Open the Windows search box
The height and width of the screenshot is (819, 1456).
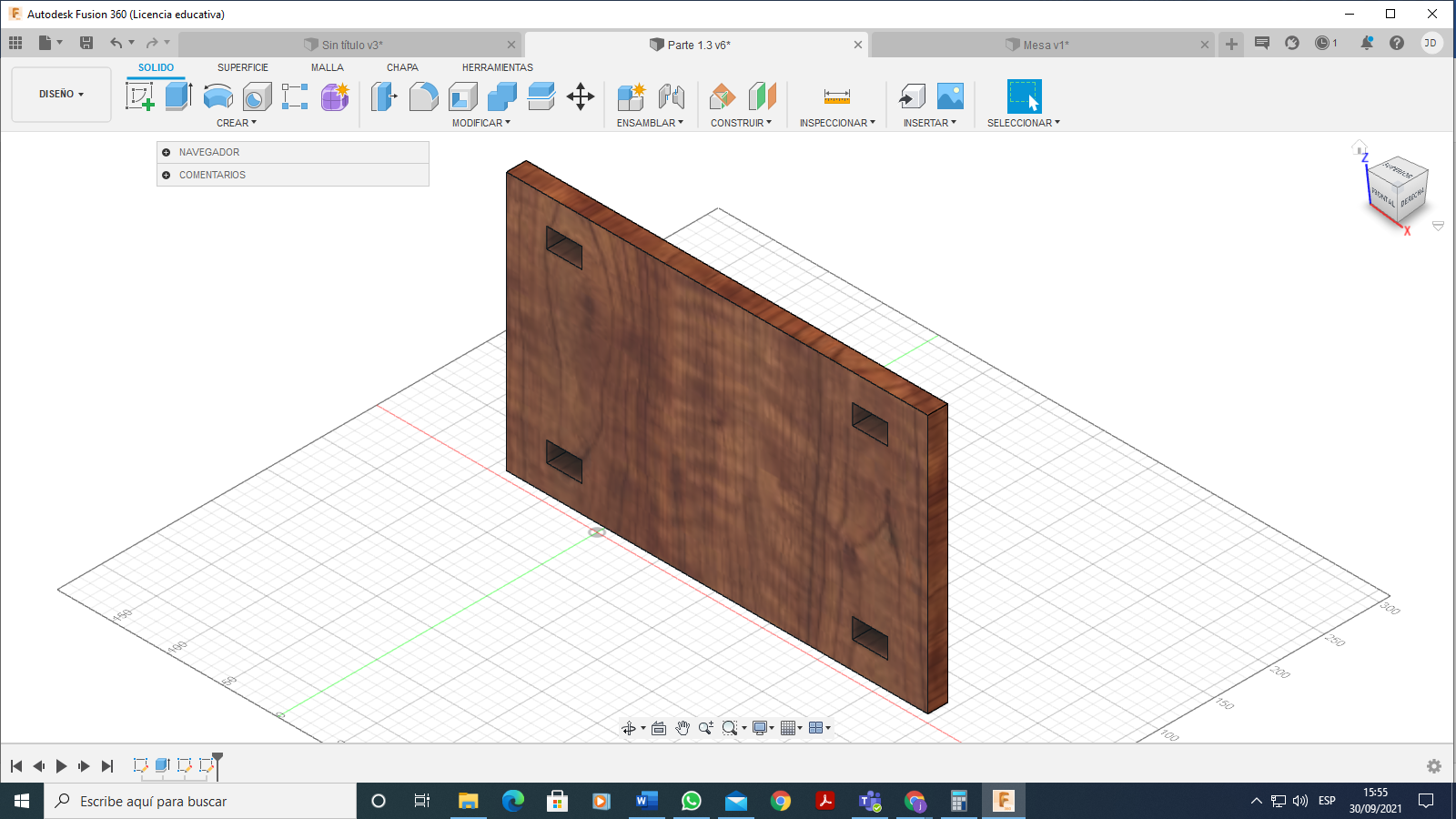pyautogui.click(x=200, y=801)
